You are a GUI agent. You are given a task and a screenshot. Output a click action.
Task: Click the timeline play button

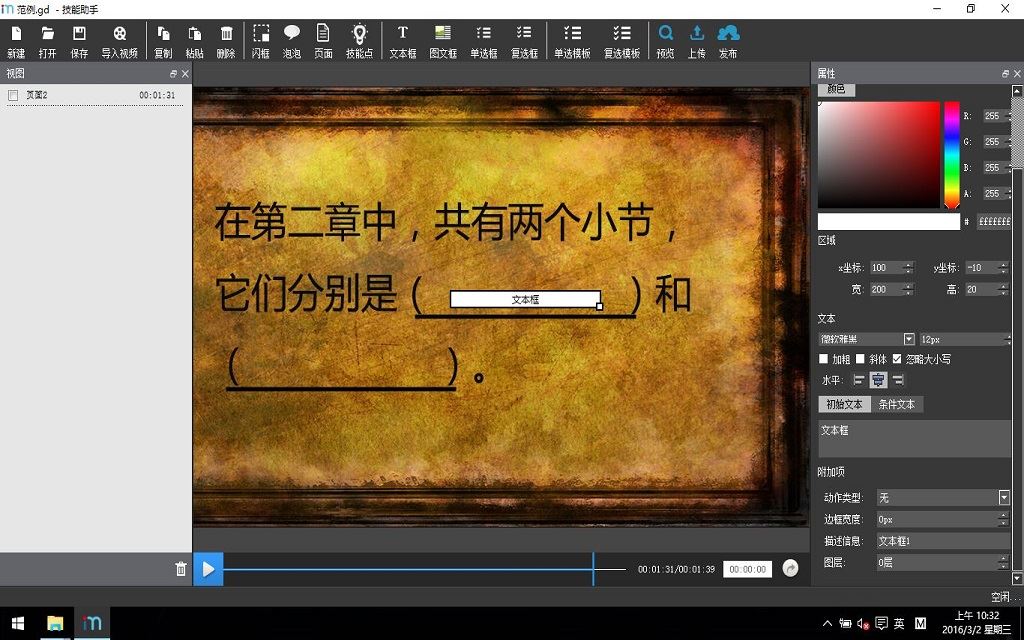(x=208, y=569)
